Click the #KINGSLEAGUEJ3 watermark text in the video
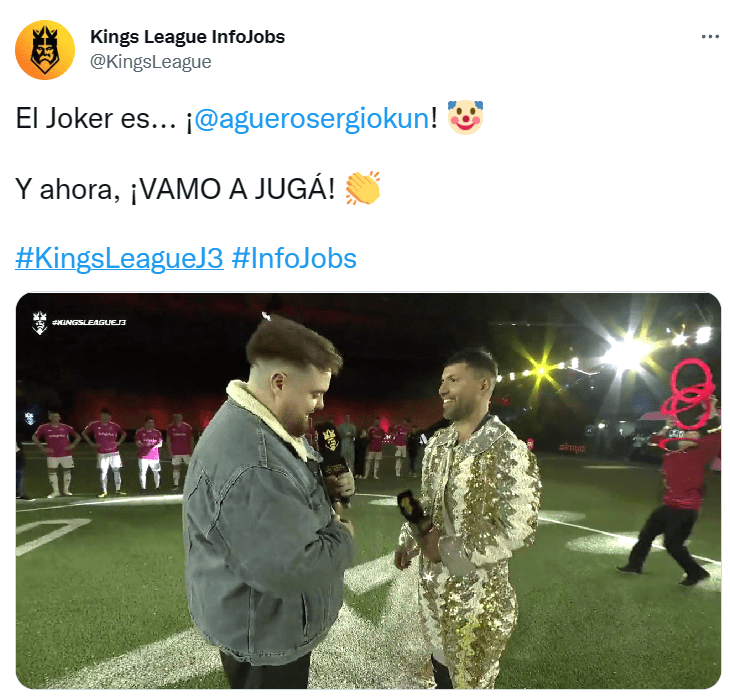This screenshot has height=700, width=730. tap(88, 322)
